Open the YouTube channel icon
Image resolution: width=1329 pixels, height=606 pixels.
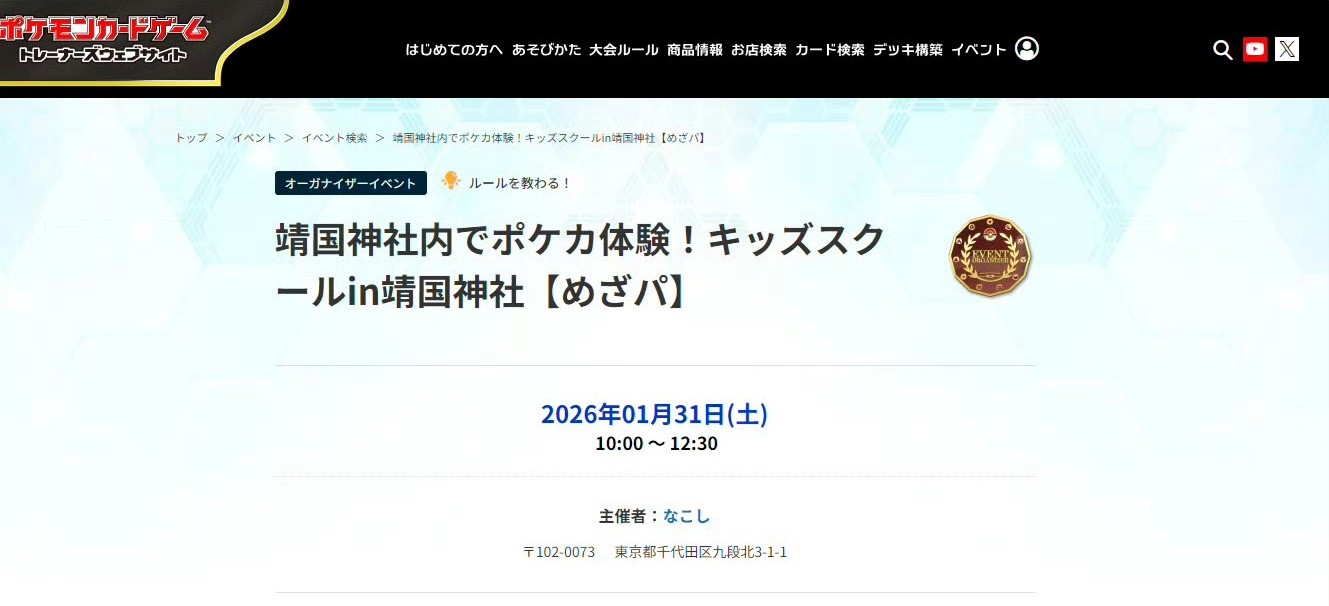point(1255,49)
